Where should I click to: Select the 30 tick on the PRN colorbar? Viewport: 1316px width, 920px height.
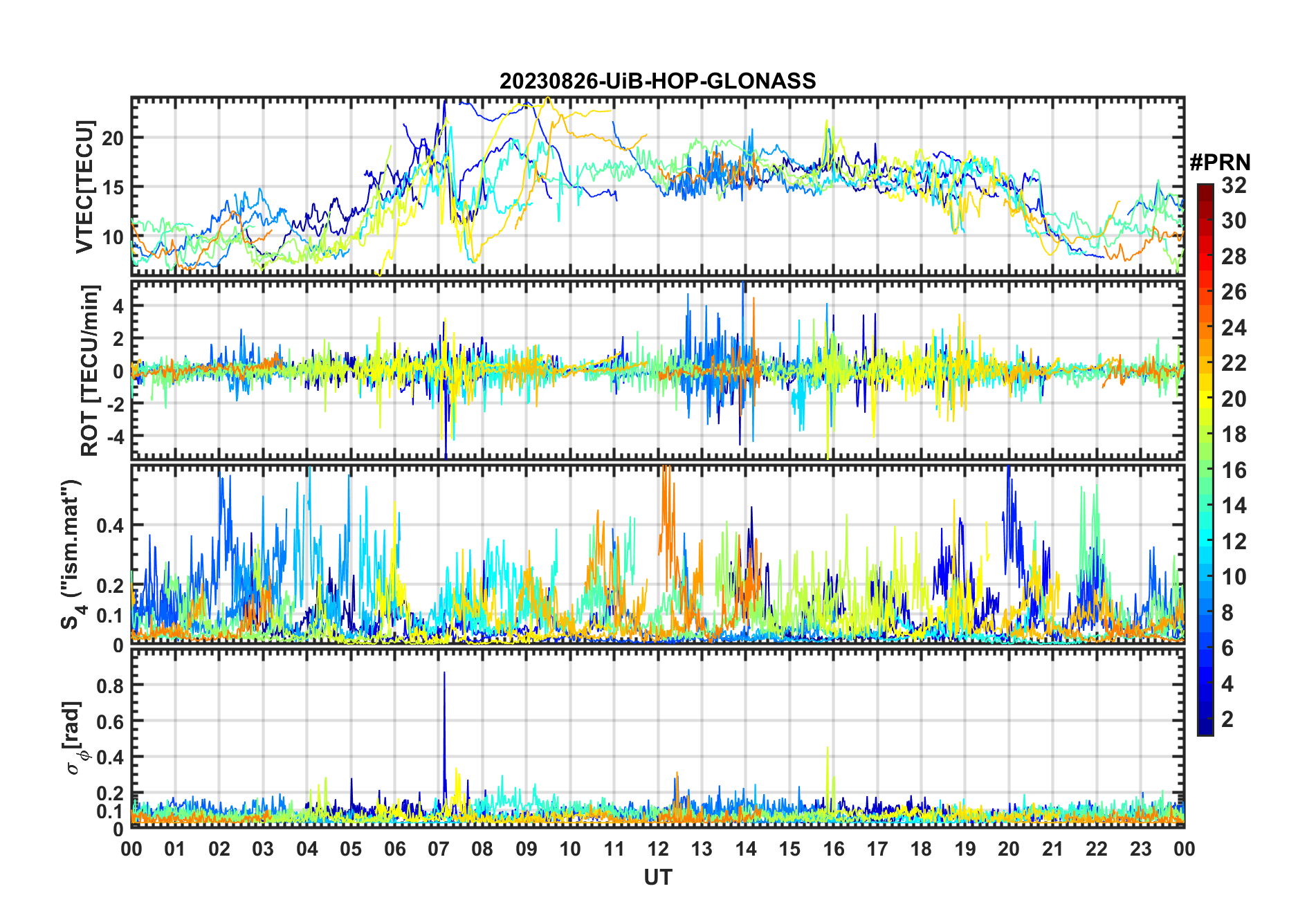click(1234, 221)
